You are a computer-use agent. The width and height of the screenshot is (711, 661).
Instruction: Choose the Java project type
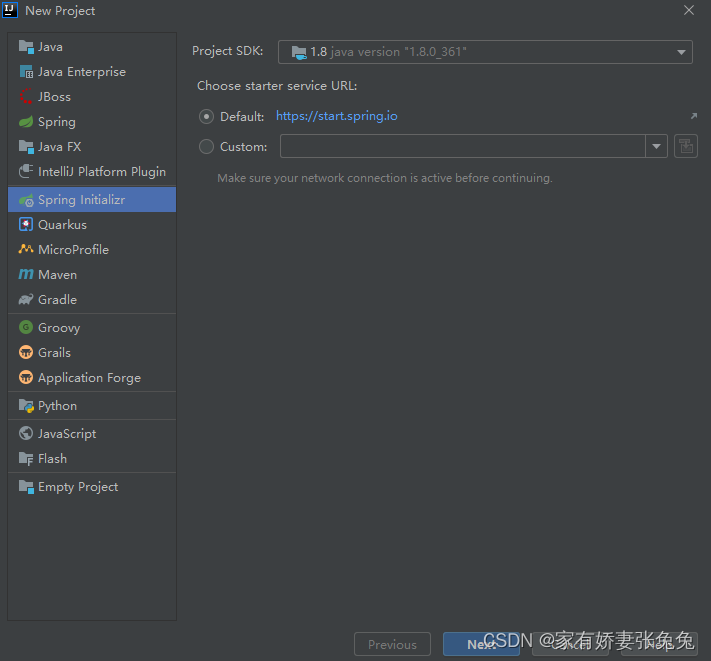[92, 47]
